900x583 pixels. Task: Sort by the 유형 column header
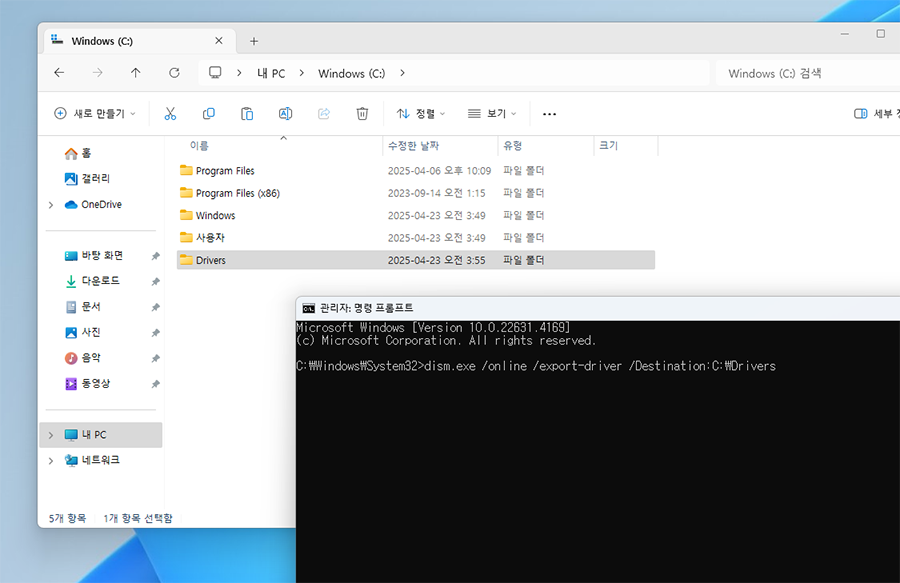[546, 146]
